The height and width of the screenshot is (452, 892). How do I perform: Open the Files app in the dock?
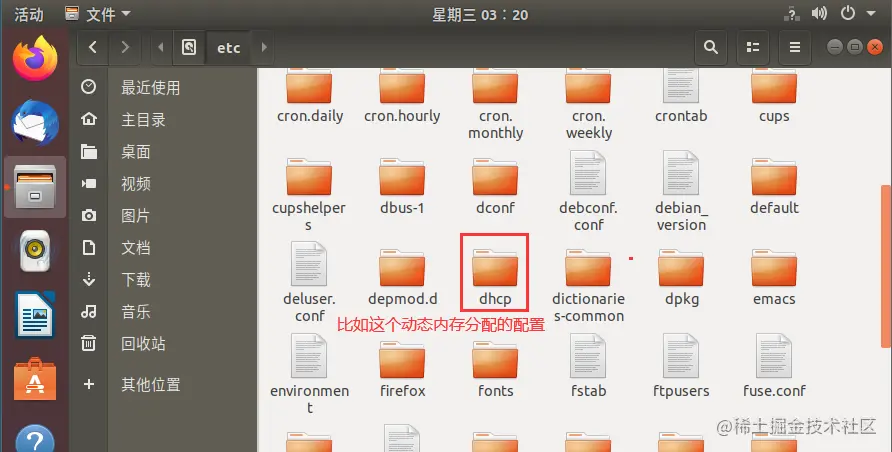click(35, 187)
